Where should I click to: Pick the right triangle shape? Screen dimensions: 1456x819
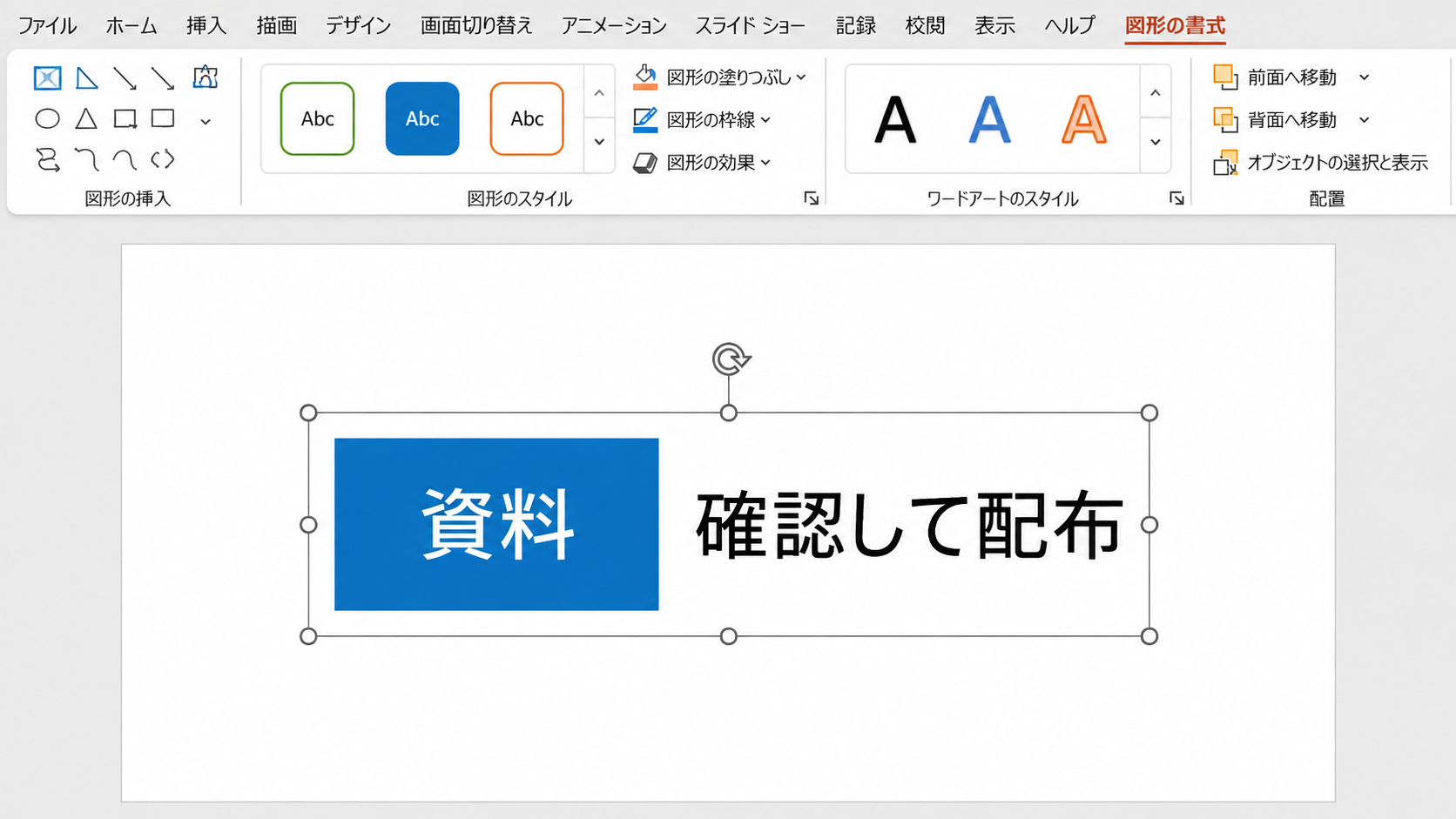86,78
